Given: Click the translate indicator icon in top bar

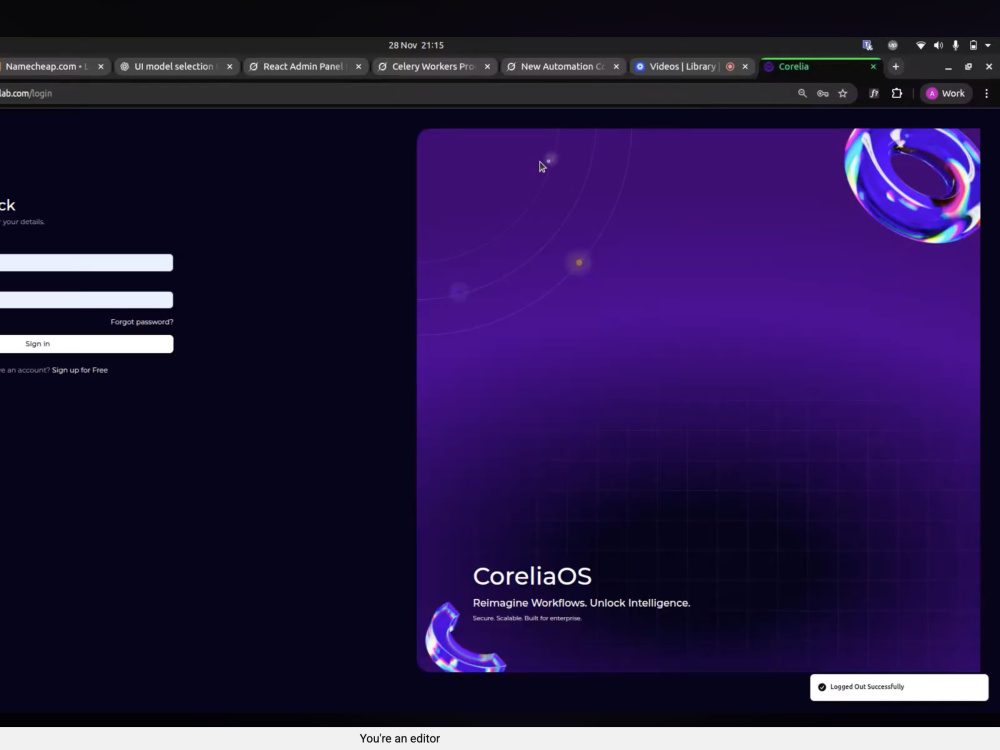Looking at the screenshot, I should point(867,45).
